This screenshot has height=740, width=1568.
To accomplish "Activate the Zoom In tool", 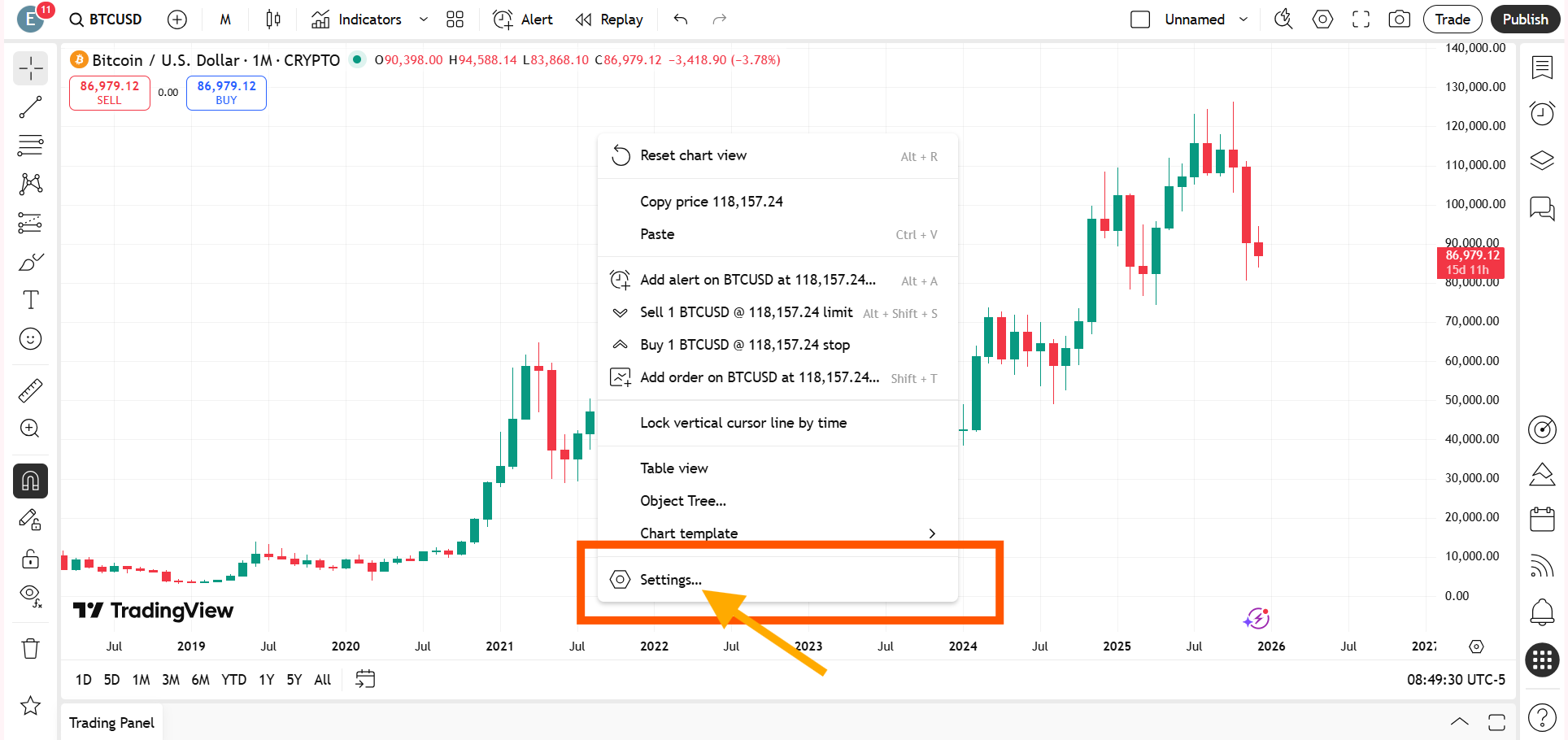I will 30,429.
